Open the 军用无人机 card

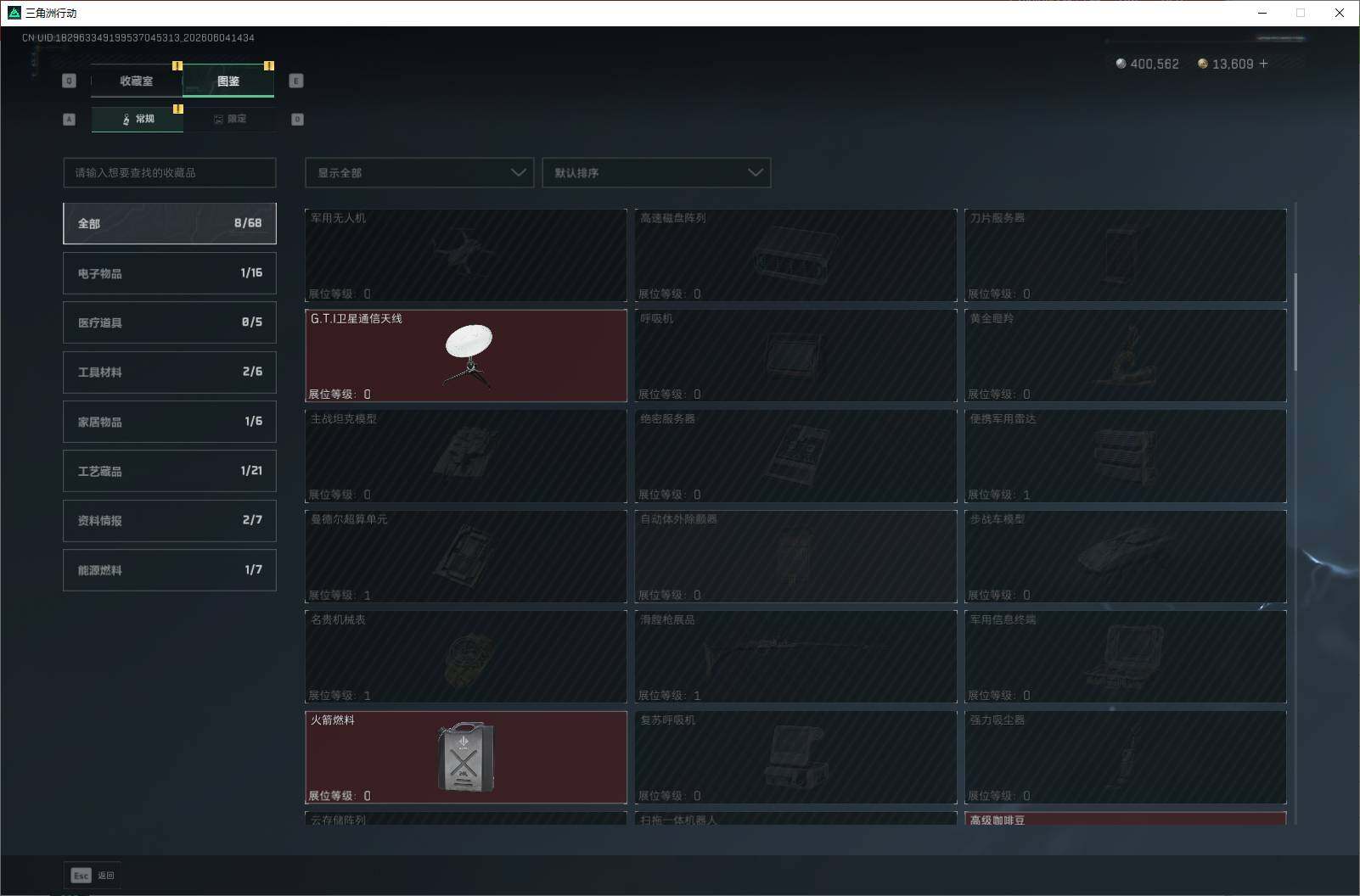coord(466,255)
